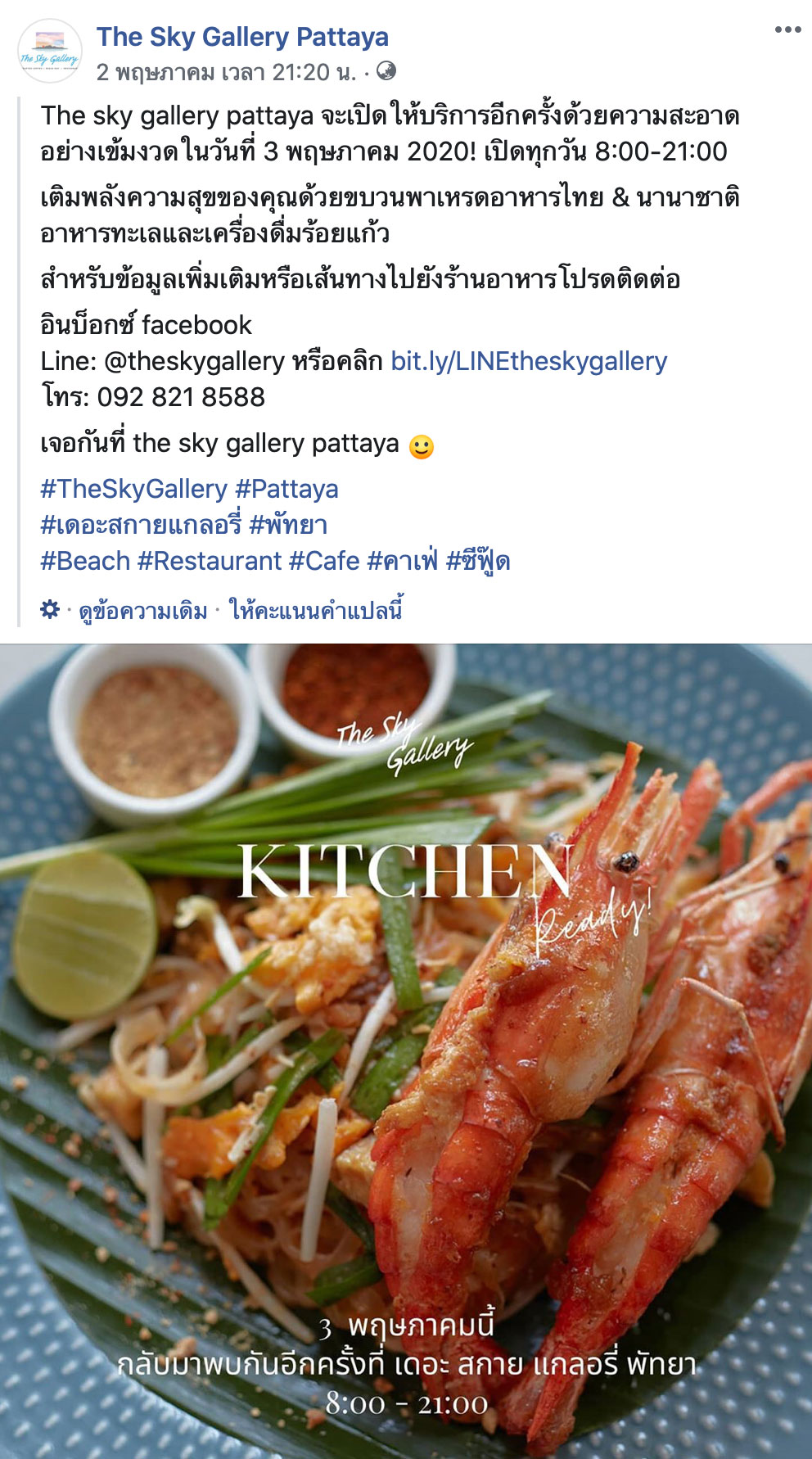
Task: Open the three-dot post options menu
Action: (787, 30)
